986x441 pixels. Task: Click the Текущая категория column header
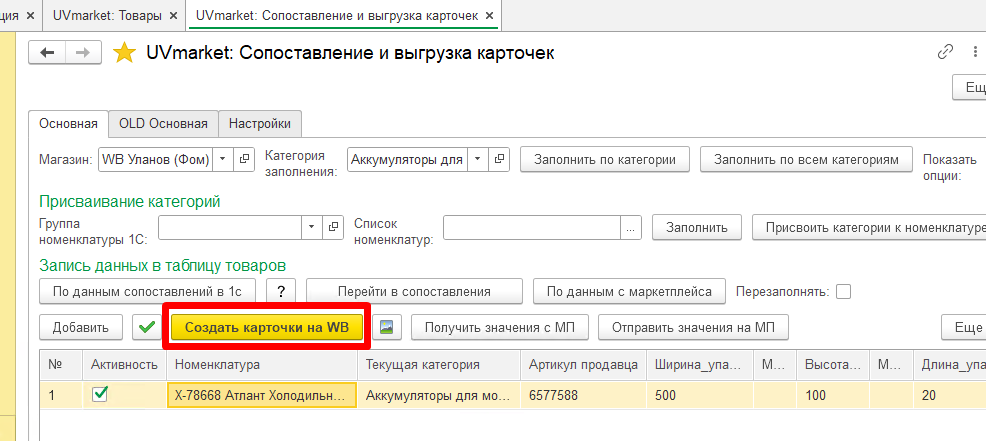pyautogui.click(x=439, y=365)
